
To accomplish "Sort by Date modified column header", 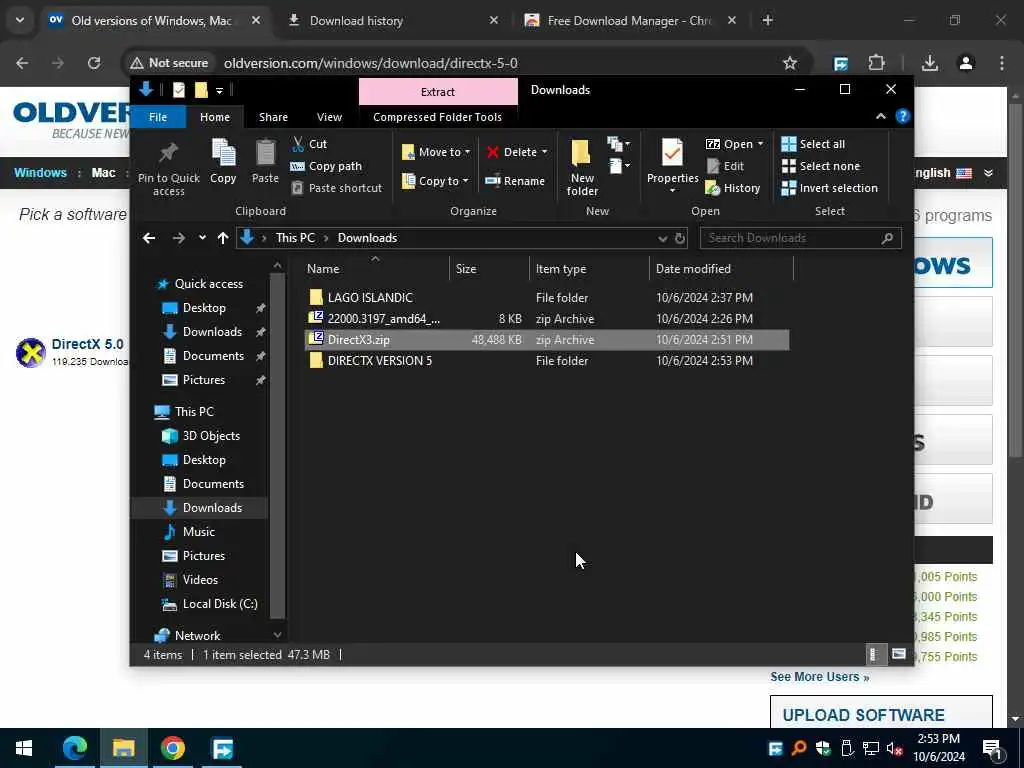I will [721, 269].
